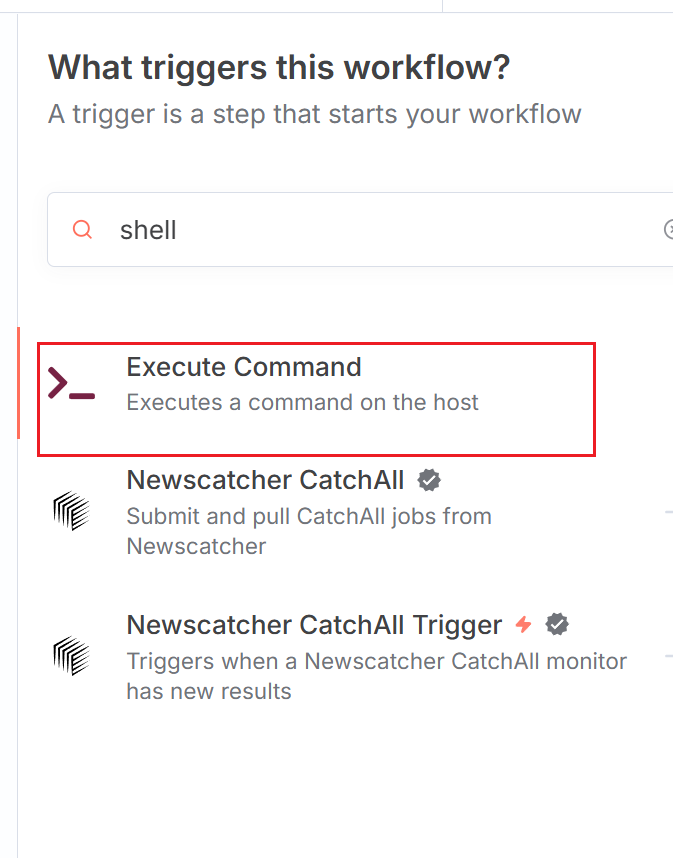Clear the search text with the X icon
This screenshot has height=858, width=673.
(668, 230)
